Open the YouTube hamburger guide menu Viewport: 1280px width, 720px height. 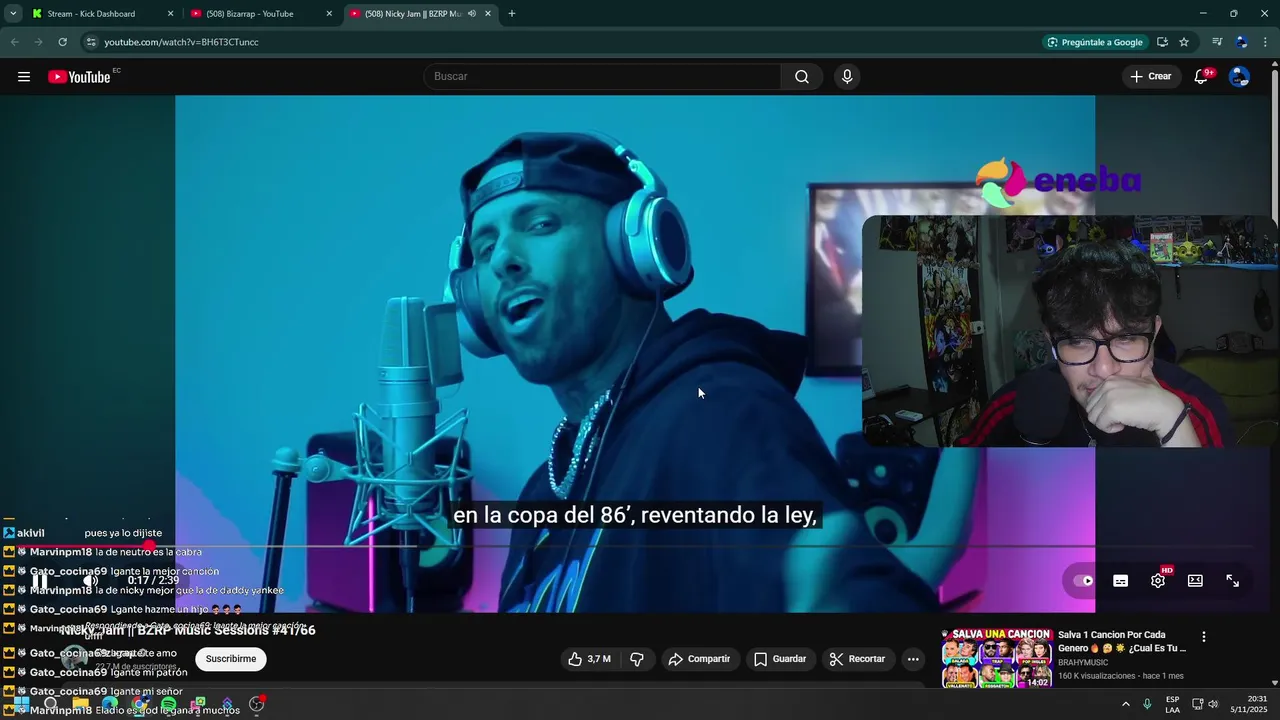pos(24,77)
